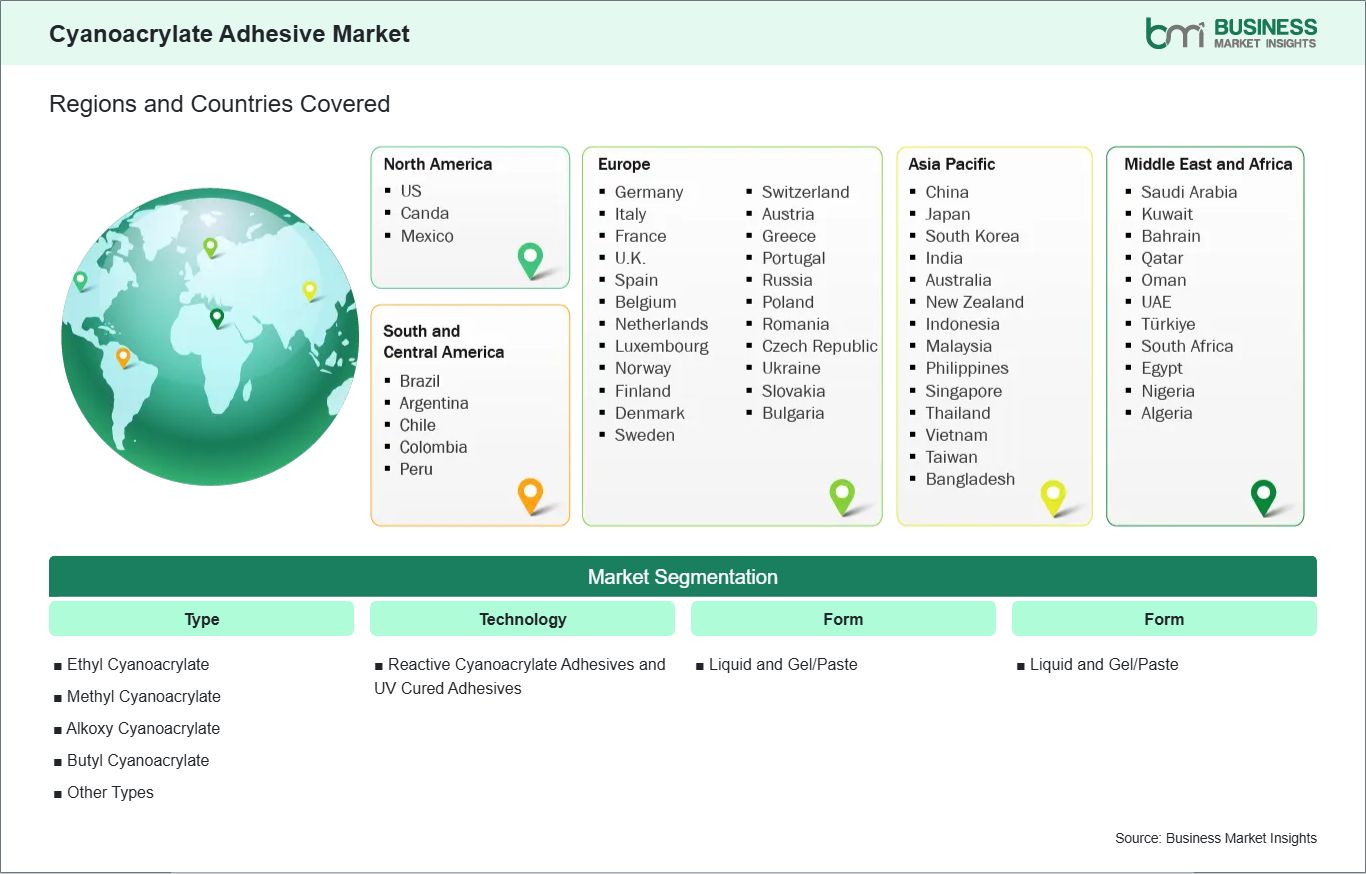The image size is (1366, 874).
Task: Click the yellow pin on the globe's Asia
Action: (x=310, y=290)
